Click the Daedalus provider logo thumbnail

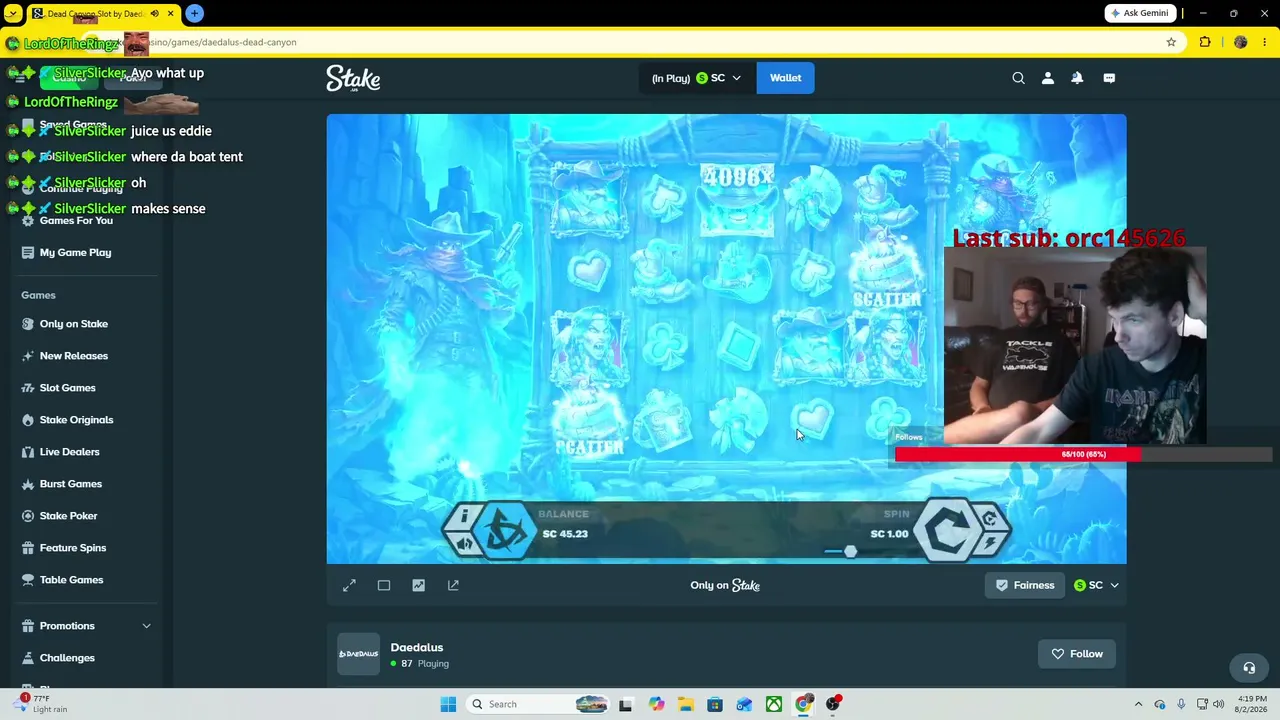pyautogui.click(x=358, y=654)
